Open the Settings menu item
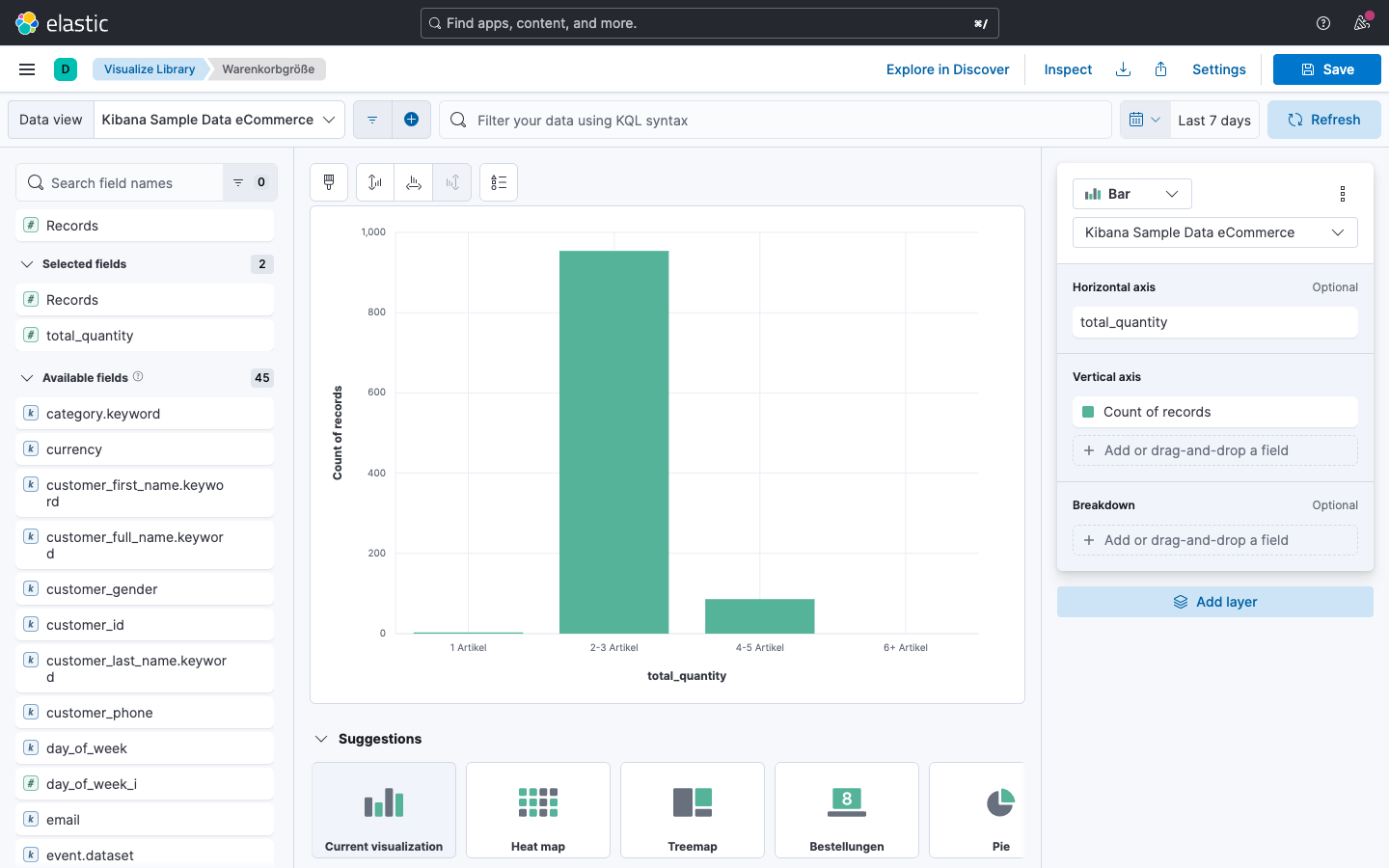1389x868 pixels. tap(1218, 69)
